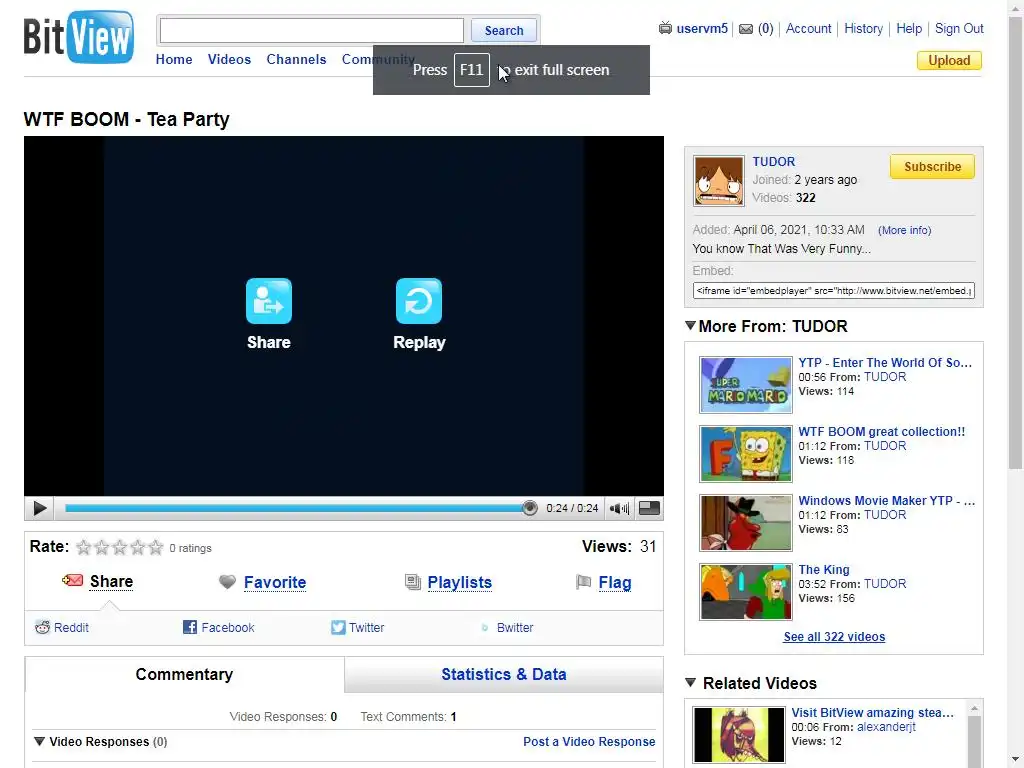Click the Favorite heart icon
The image size is (1024, 768).
click(x=227, y=581)
